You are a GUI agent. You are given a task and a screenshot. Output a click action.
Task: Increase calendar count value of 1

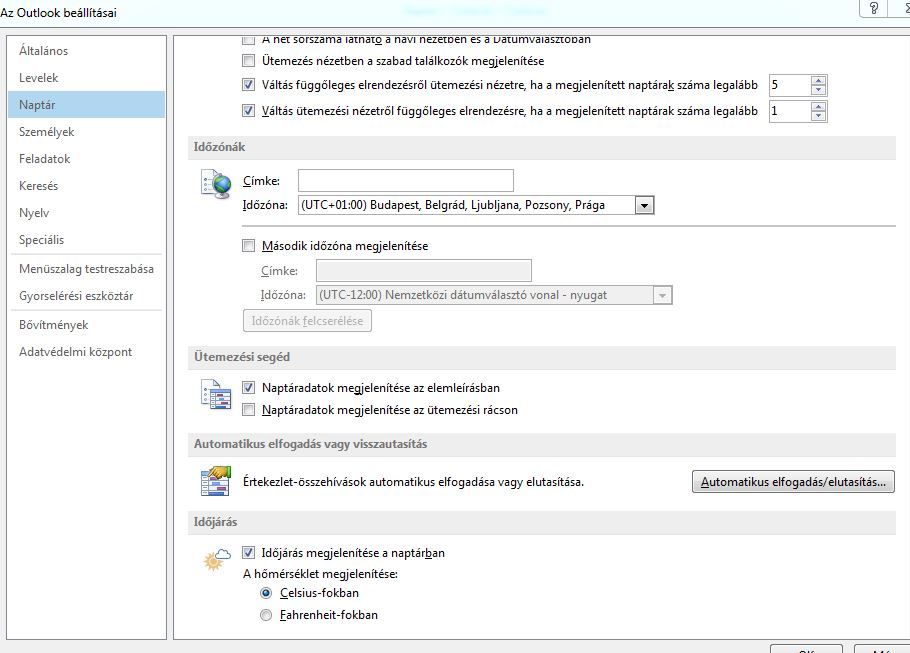818,106
